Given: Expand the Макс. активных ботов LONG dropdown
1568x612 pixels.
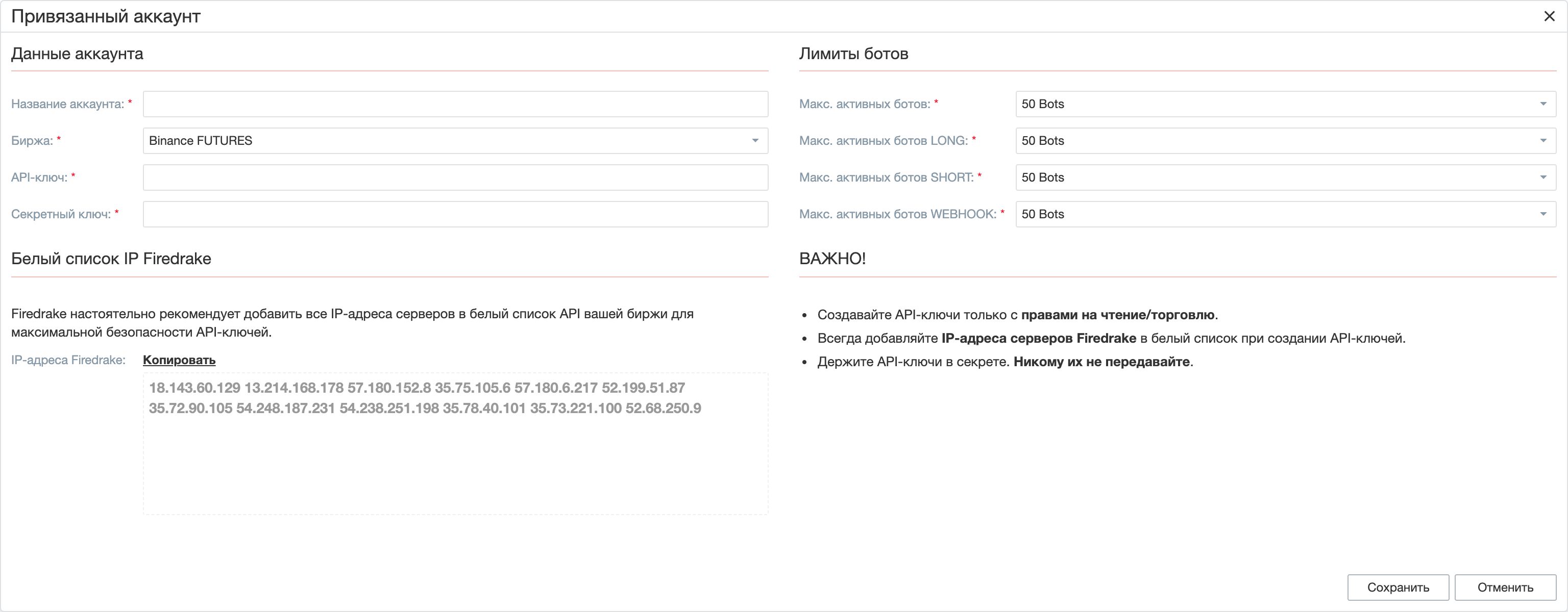Looking at the screenshot, I should (x=1286, y=141).
